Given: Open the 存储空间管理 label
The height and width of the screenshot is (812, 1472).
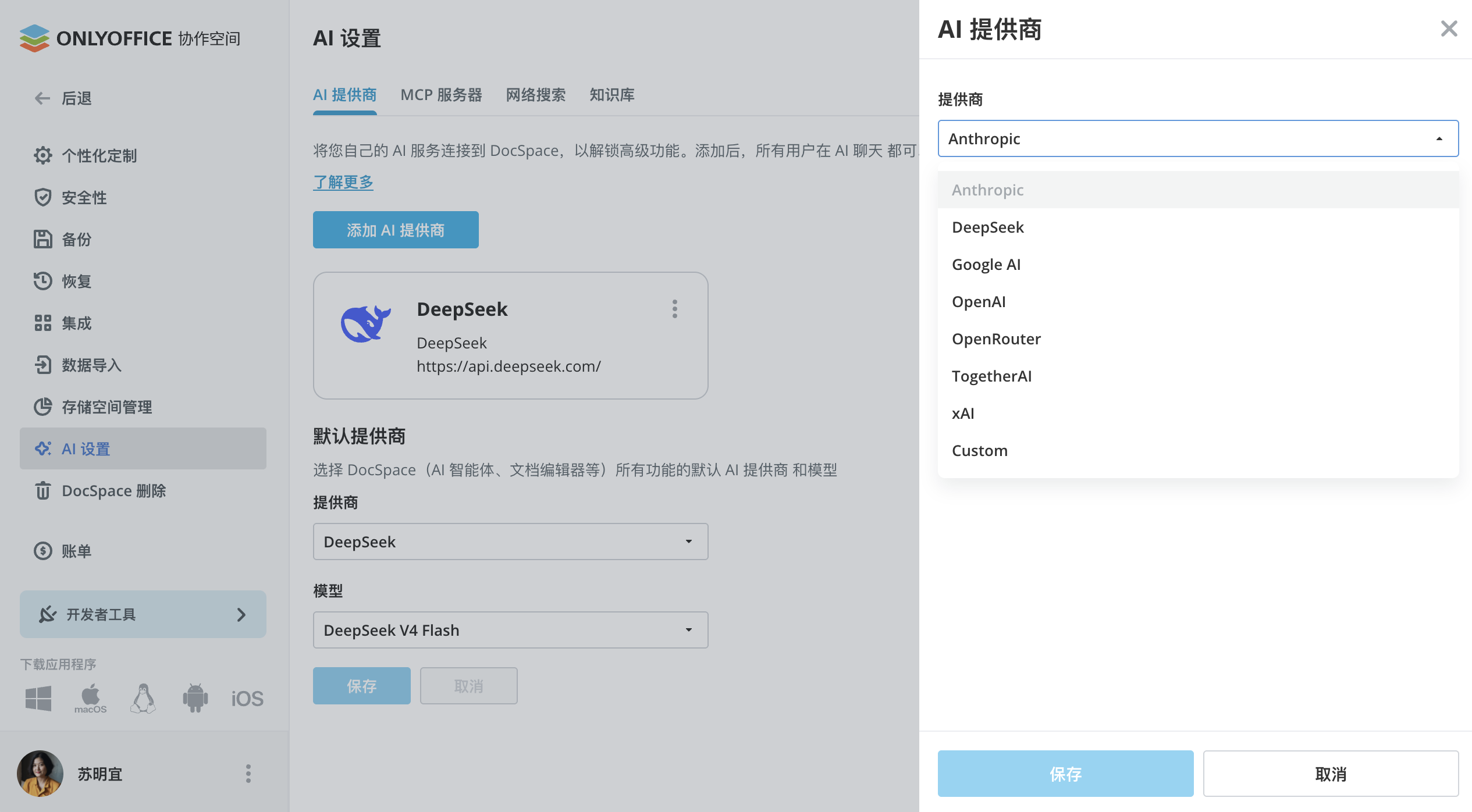Looking at the screenshot, I should 106,407.
